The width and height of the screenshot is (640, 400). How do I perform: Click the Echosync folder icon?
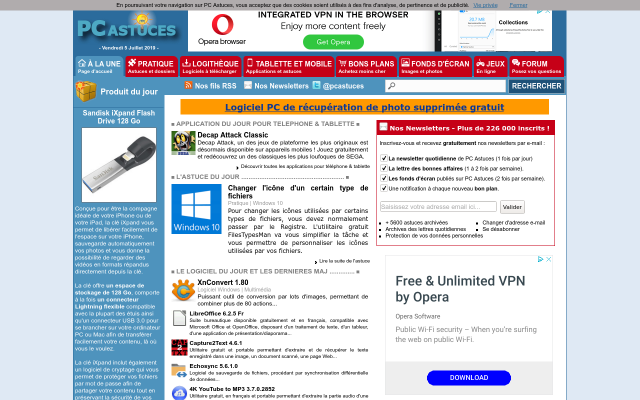click(179, 371)
